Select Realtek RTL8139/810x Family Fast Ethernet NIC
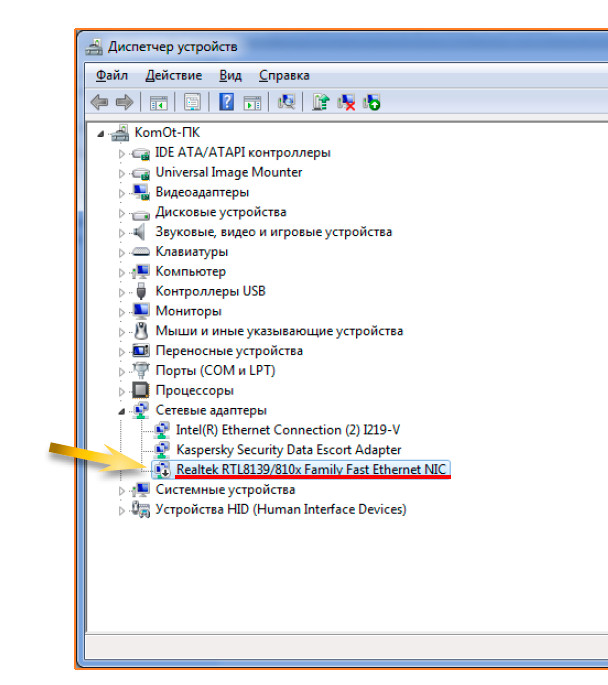Screen dimensions: 608x685 coord(312,469)
